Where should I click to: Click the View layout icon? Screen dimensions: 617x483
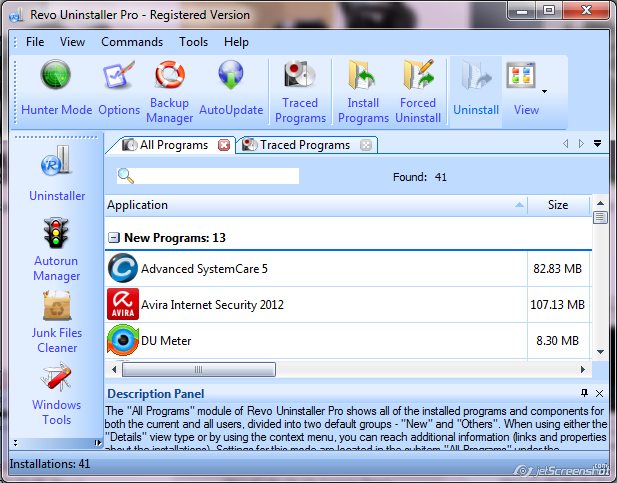[521, 75]
